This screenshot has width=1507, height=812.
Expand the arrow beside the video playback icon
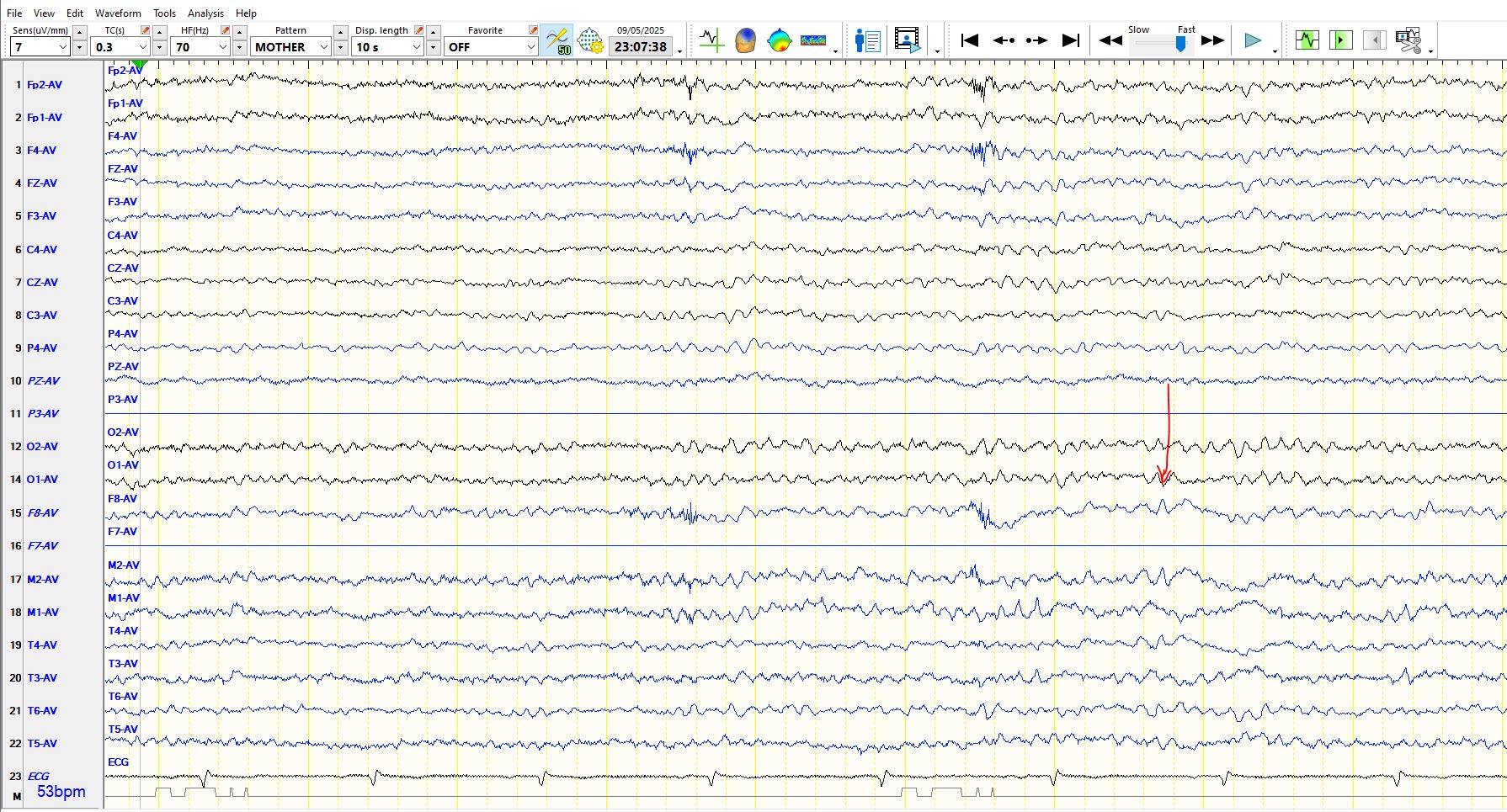(937, 51)
